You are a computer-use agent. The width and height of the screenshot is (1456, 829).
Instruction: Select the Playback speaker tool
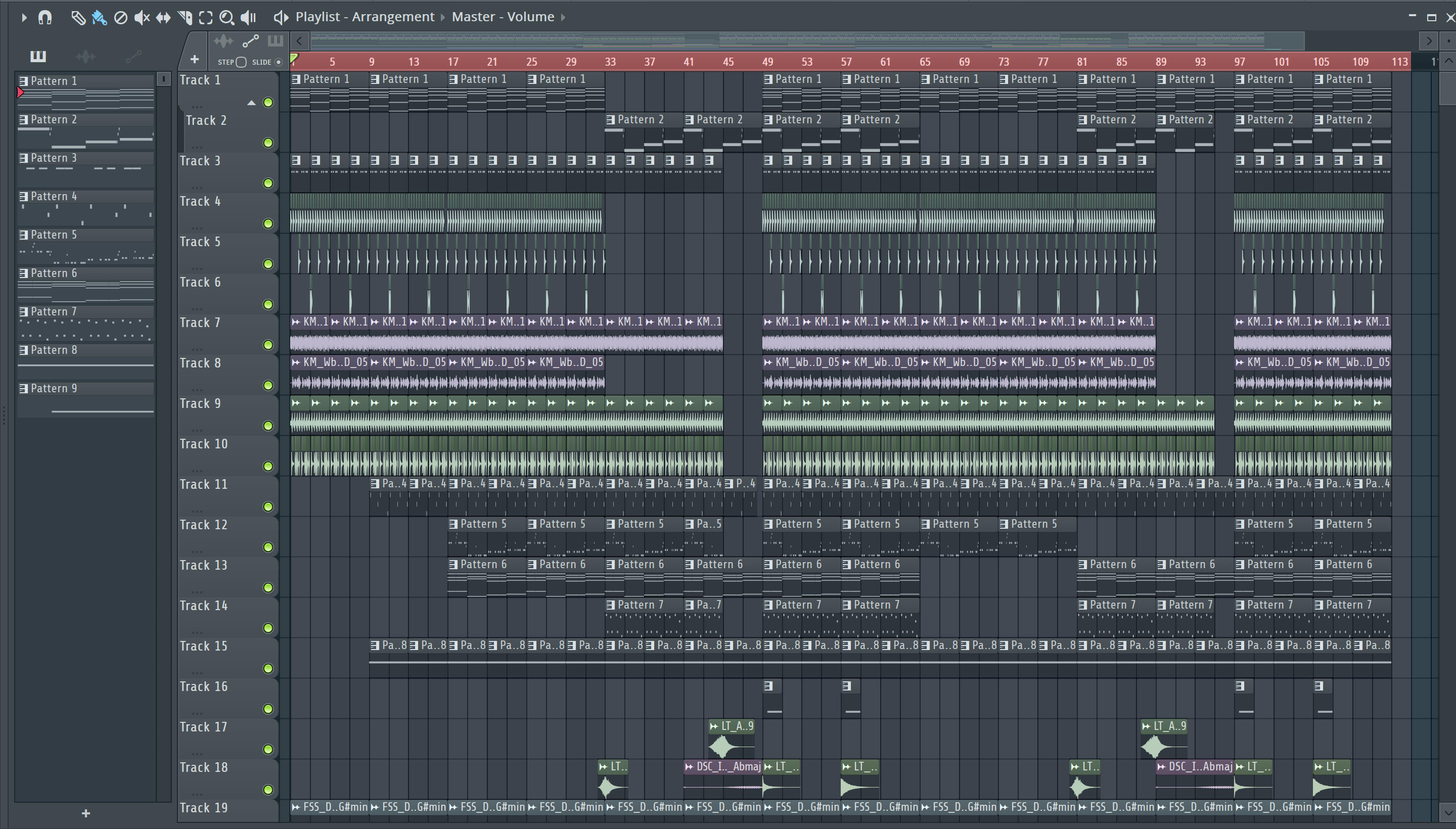[x=248, y=18]
